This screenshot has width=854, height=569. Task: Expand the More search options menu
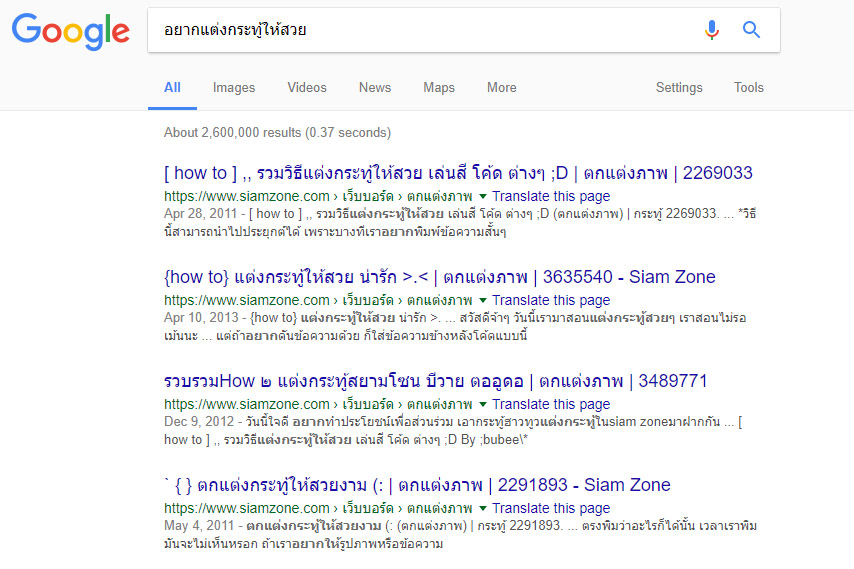[x=502, y=88]
